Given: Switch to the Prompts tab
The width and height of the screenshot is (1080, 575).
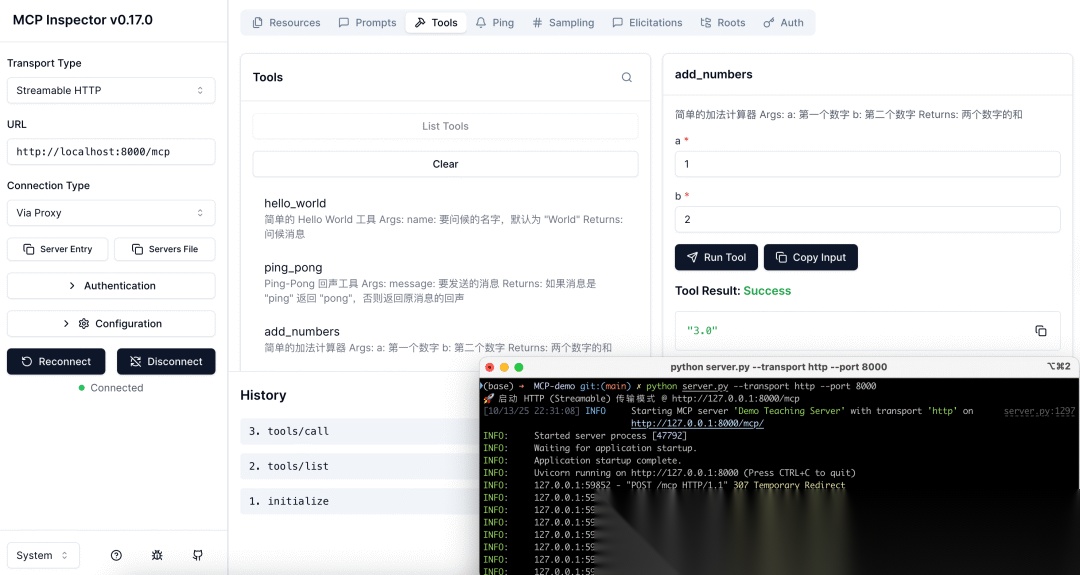Looking at the screenshot, I should point(367,23).
